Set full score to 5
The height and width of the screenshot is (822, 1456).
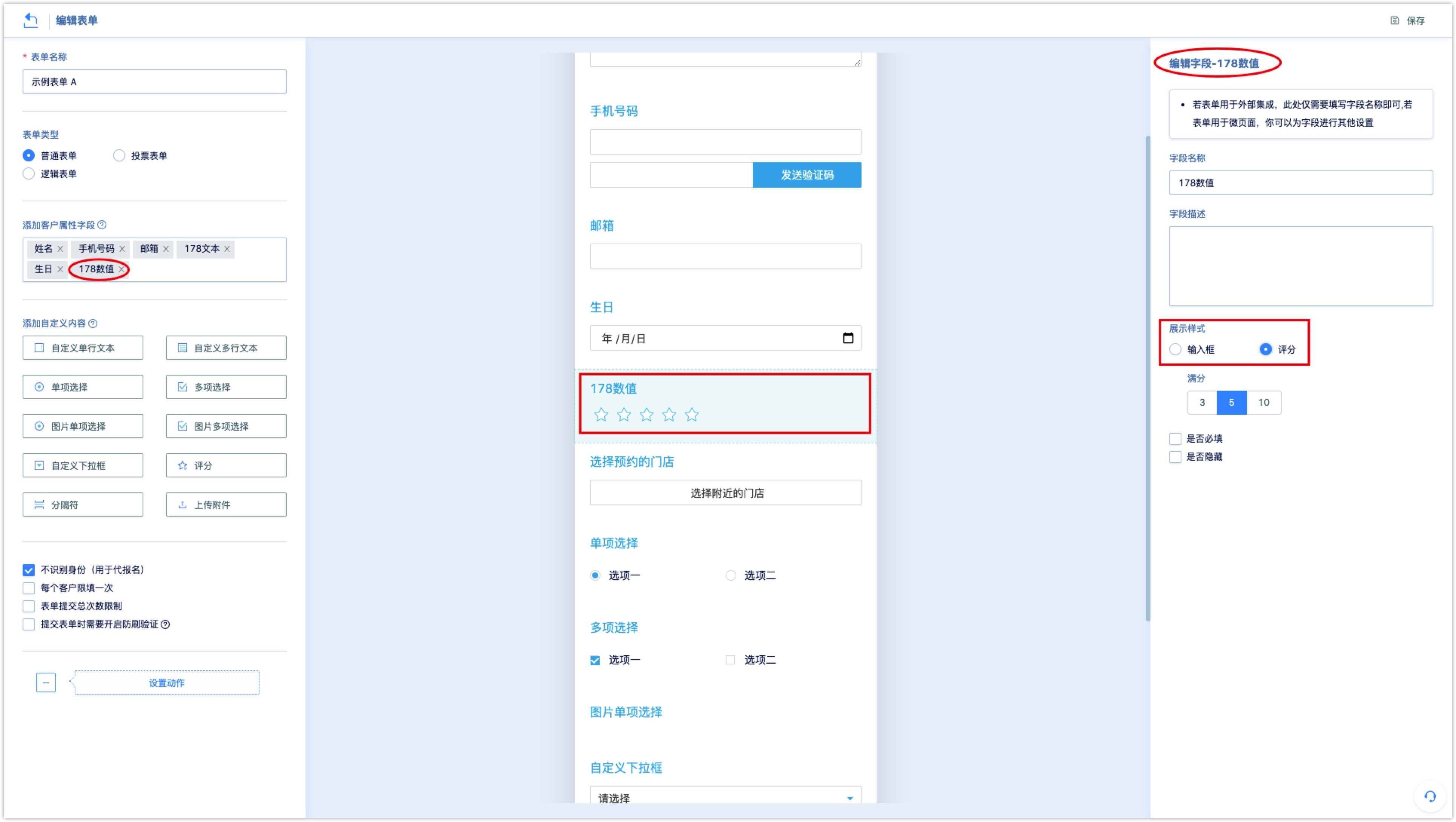tap(1232, 402)
